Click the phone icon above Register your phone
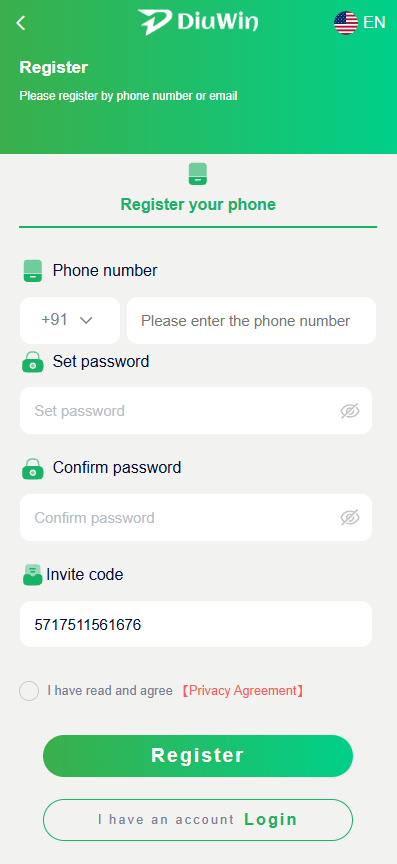 tap(198, 174)
